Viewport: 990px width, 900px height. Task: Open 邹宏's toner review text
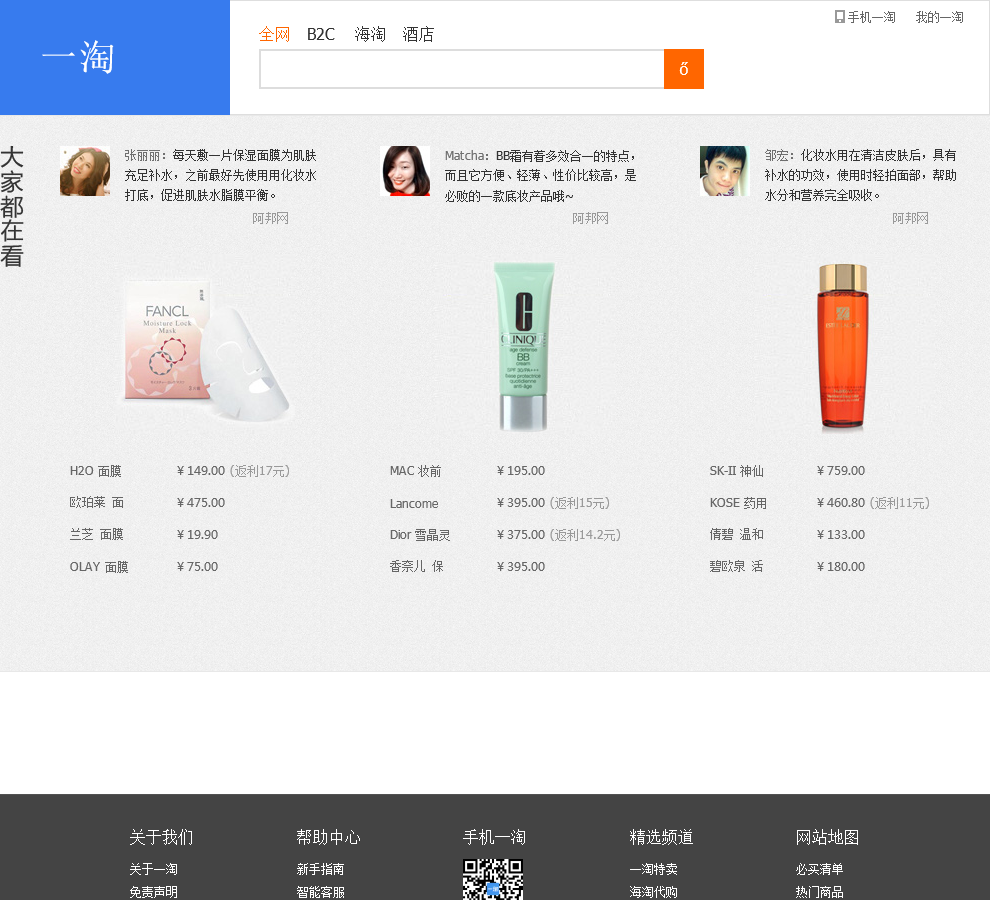click(x=861, y=175)
